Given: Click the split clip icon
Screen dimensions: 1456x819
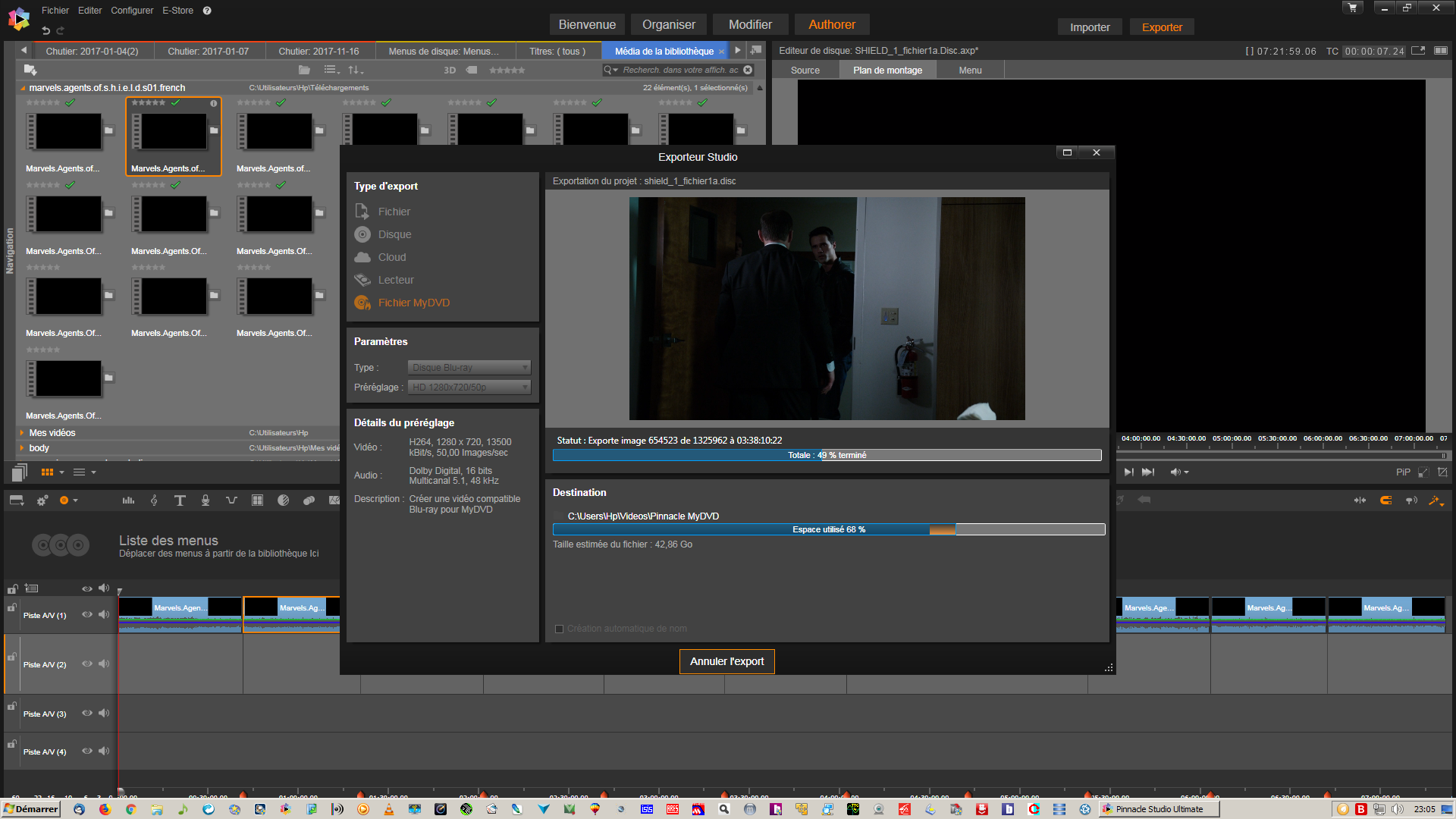Looking at the screenshot, I should (1360, 500).
